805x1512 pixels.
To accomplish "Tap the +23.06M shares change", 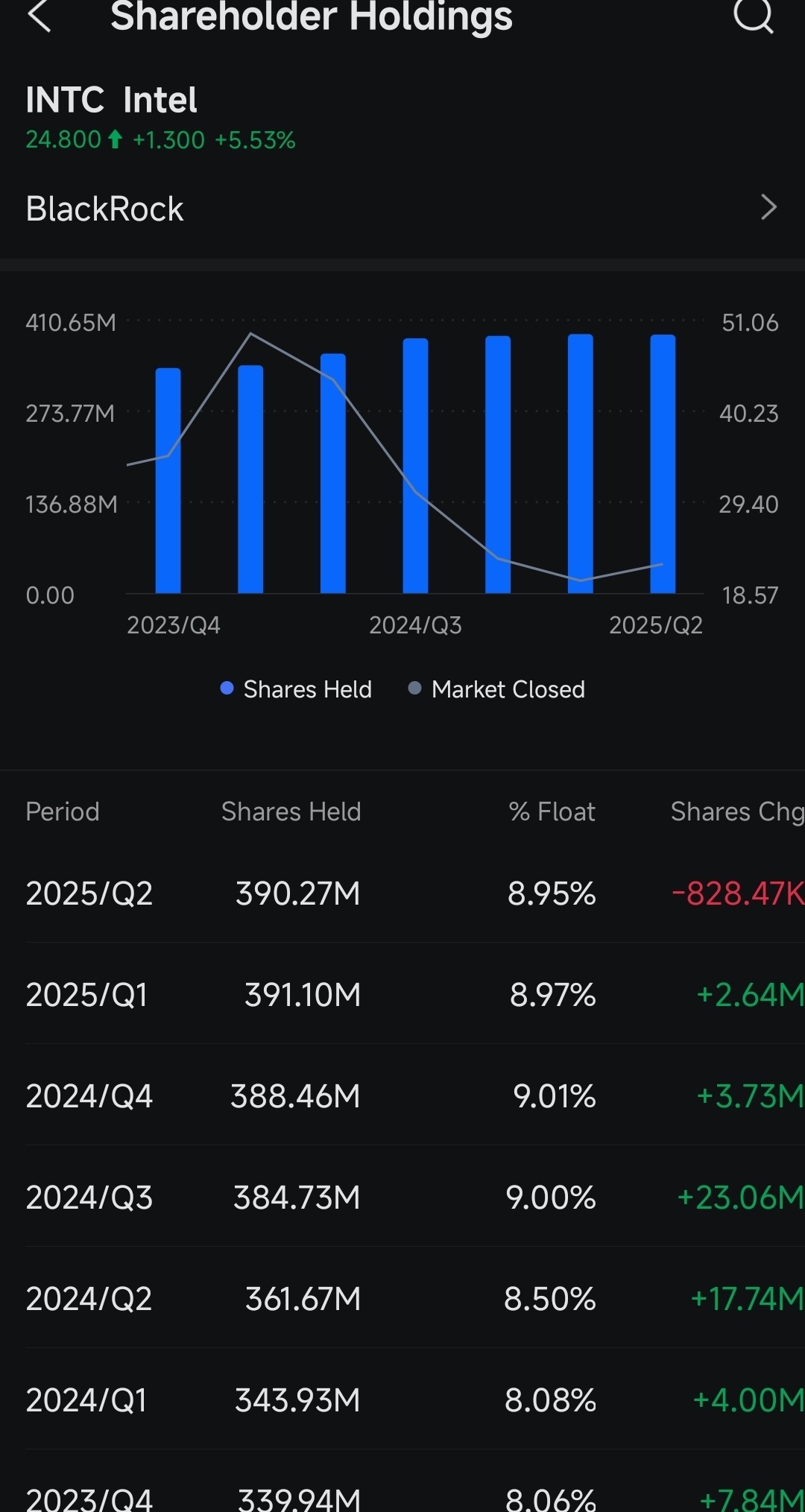I will (740, 1198).
